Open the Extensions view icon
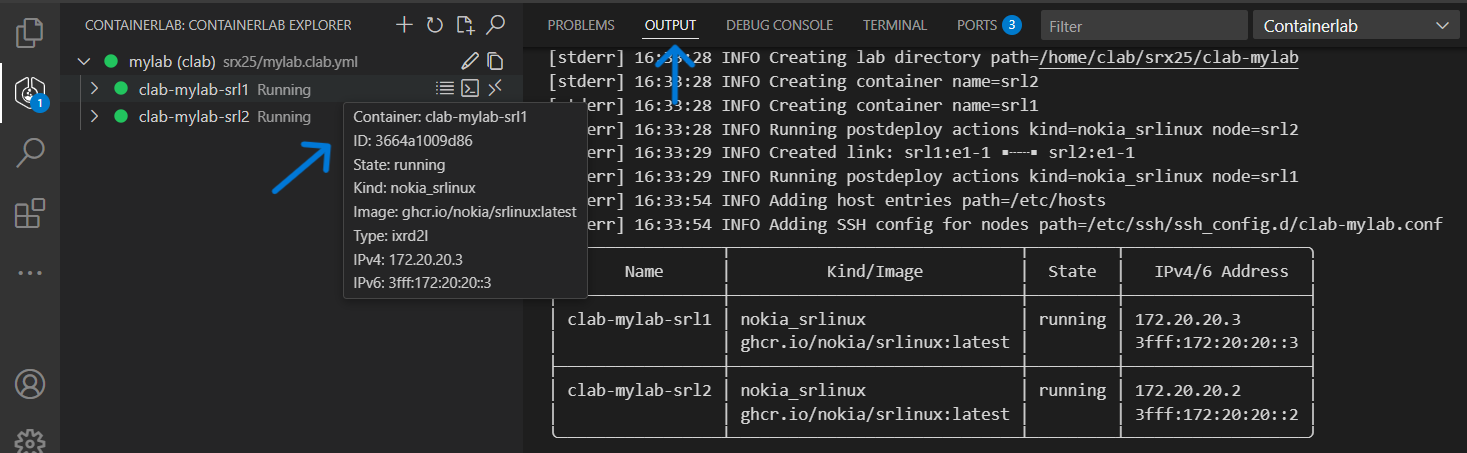Screen dimensions: 1467x453 click(x=30, y=213)
